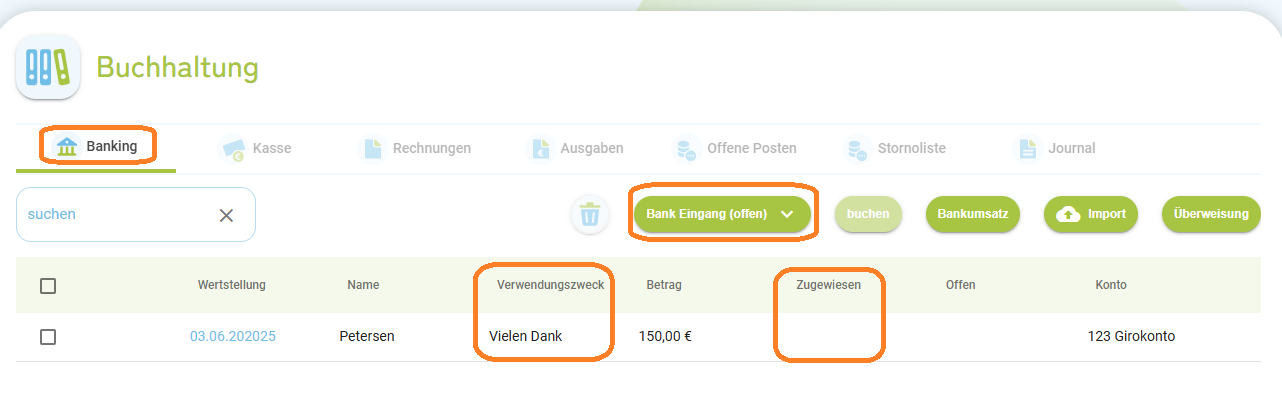
Task: Click the Journal page icon
Action: (1027, 148)
